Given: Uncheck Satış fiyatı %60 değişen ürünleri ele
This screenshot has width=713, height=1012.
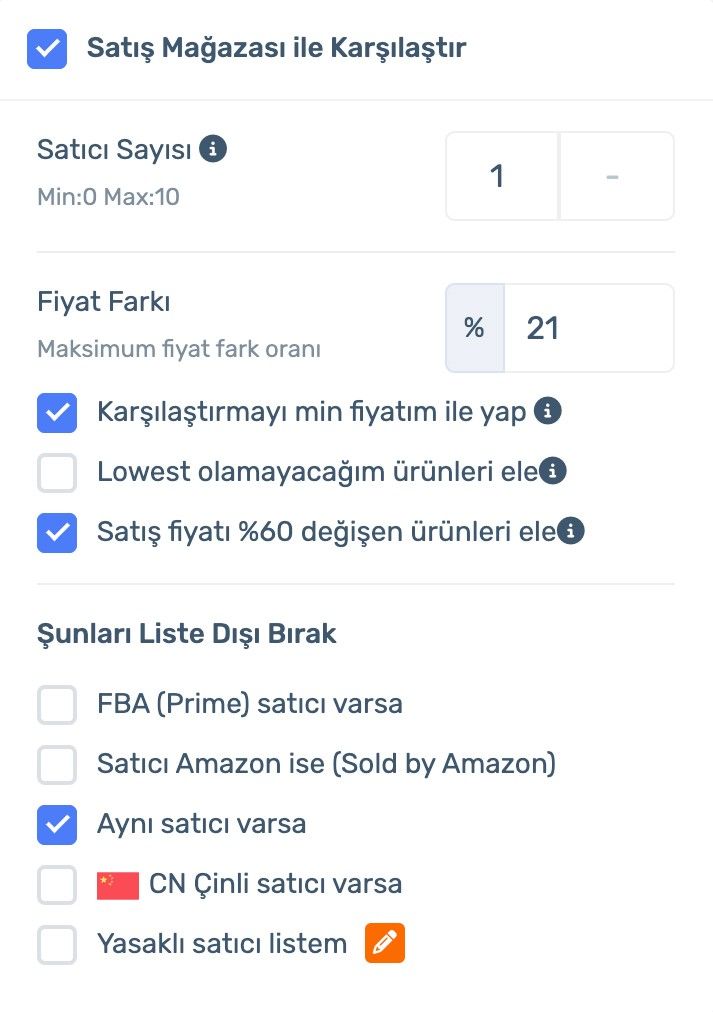Looking at the screenshot, I should 57,532.
